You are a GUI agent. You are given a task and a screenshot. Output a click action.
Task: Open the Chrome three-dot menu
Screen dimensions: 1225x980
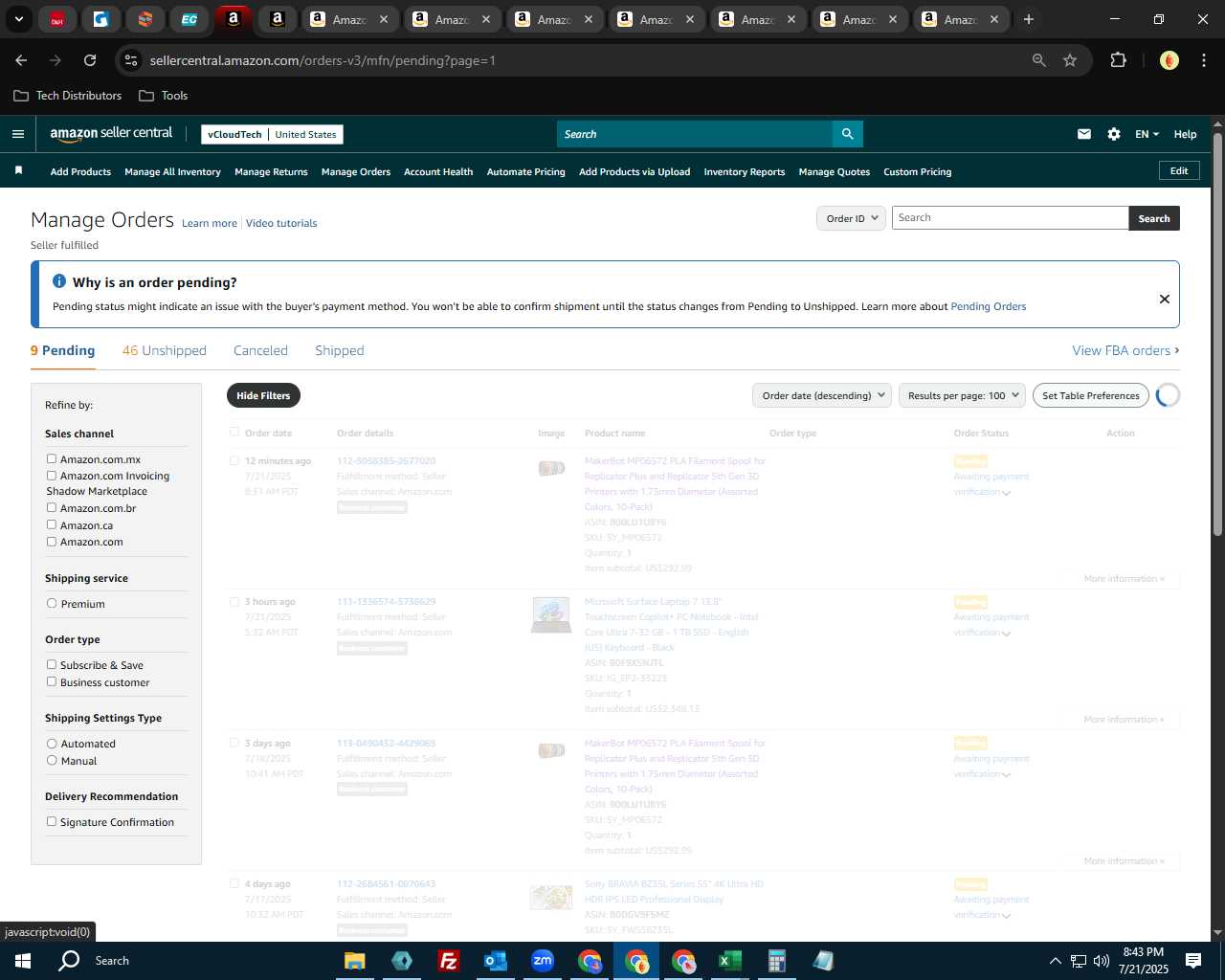1203,60
